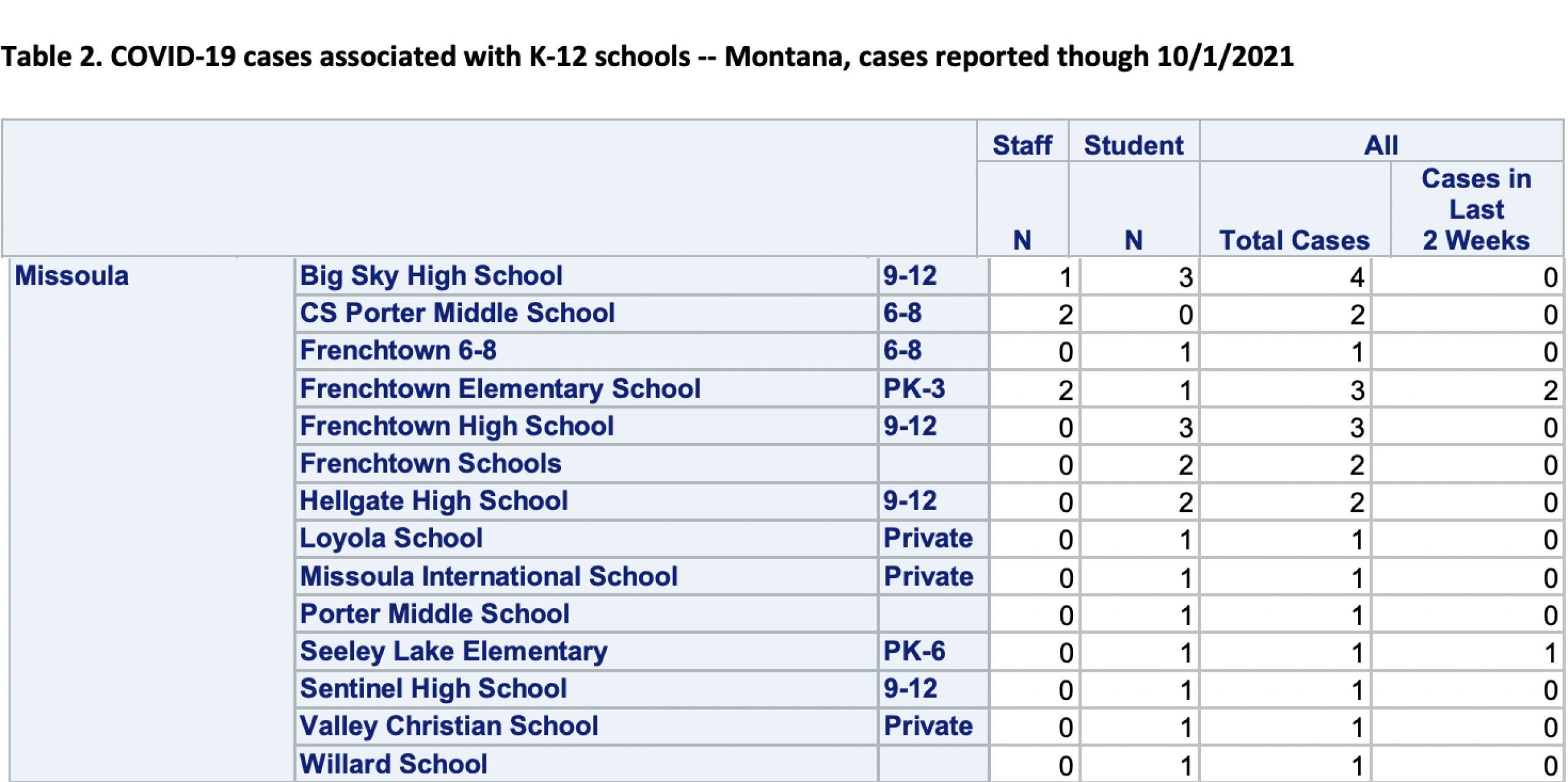The image size is (1568, 782).
Task: Click the Table 2 COVID-19 title text
Action: click(647, 56)
